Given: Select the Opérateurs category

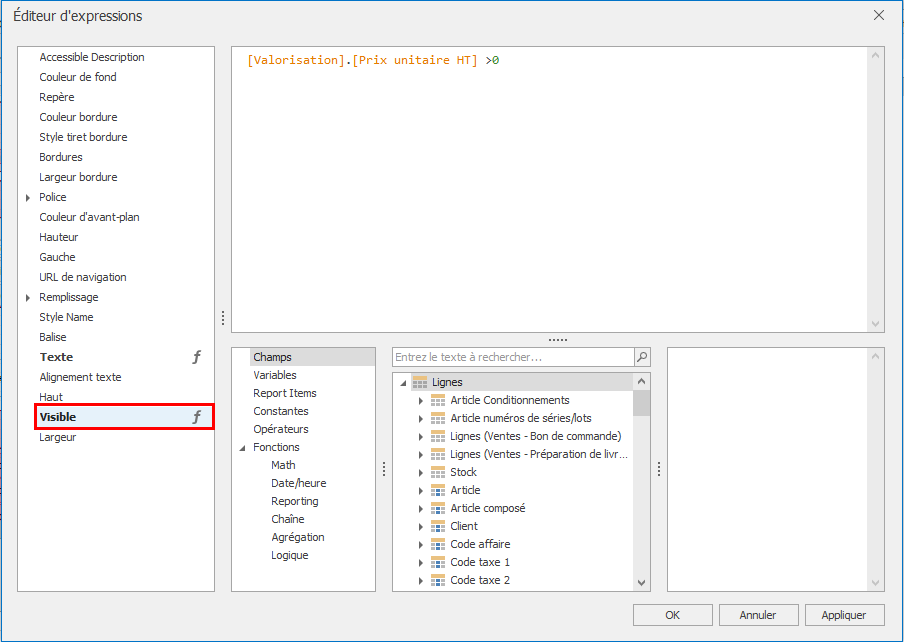Looking at the screenshot, I should (x=280, y=429).
